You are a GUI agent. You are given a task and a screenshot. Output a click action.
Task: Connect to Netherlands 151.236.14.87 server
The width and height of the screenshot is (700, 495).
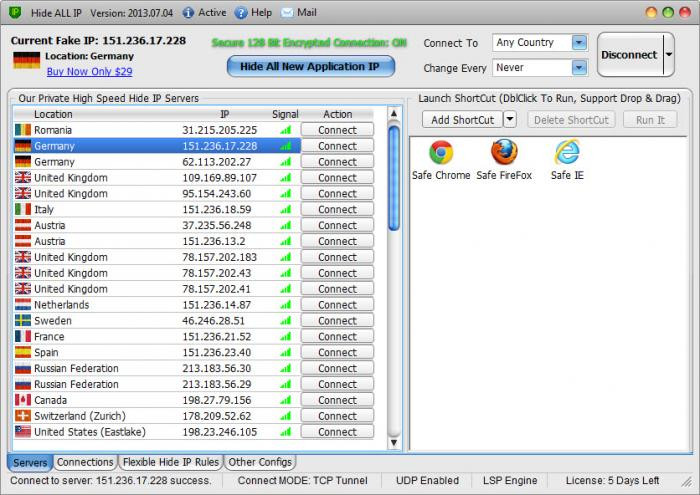coord(338,305)
